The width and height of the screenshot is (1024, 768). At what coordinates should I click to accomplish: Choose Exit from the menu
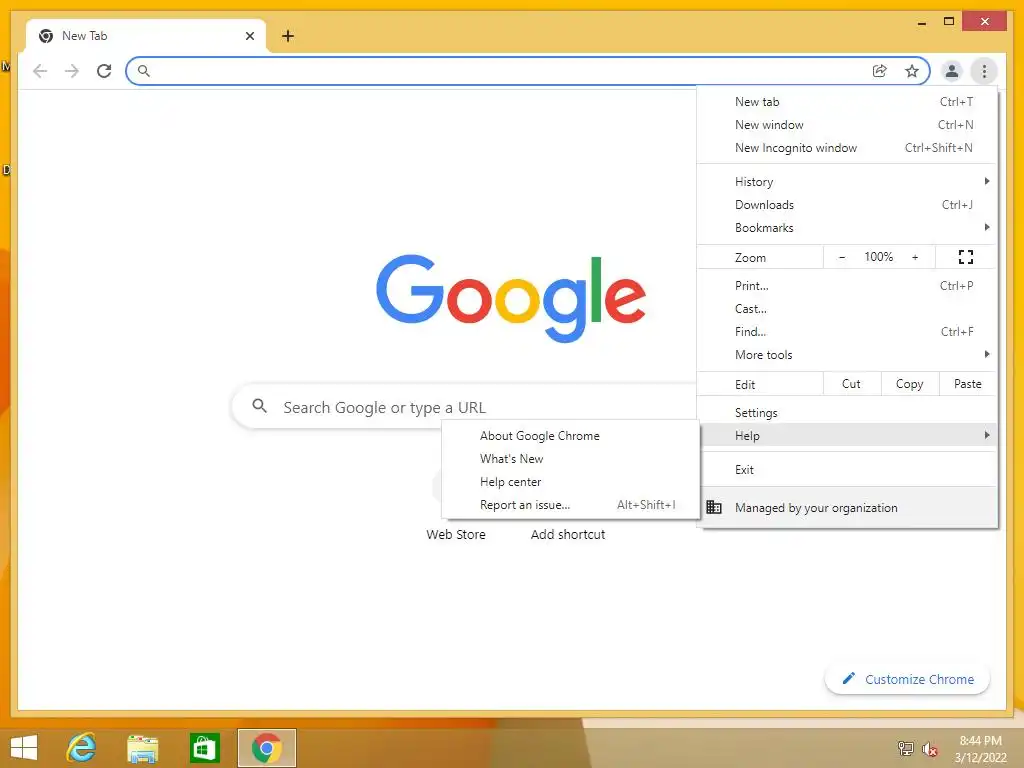click(847, 470)
